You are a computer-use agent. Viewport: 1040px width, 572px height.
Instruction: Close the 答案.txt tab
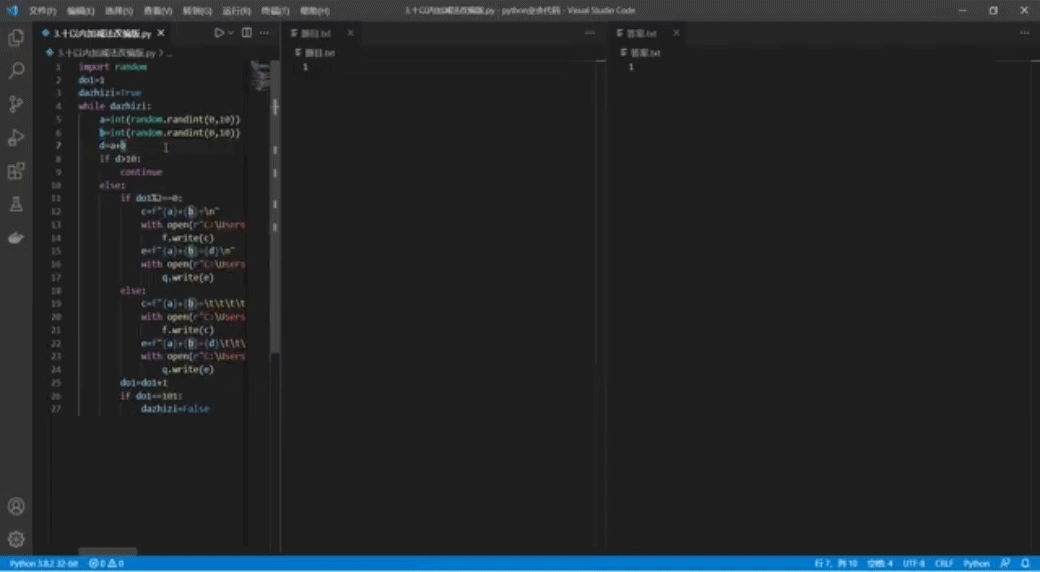click(x=676, y=33)
